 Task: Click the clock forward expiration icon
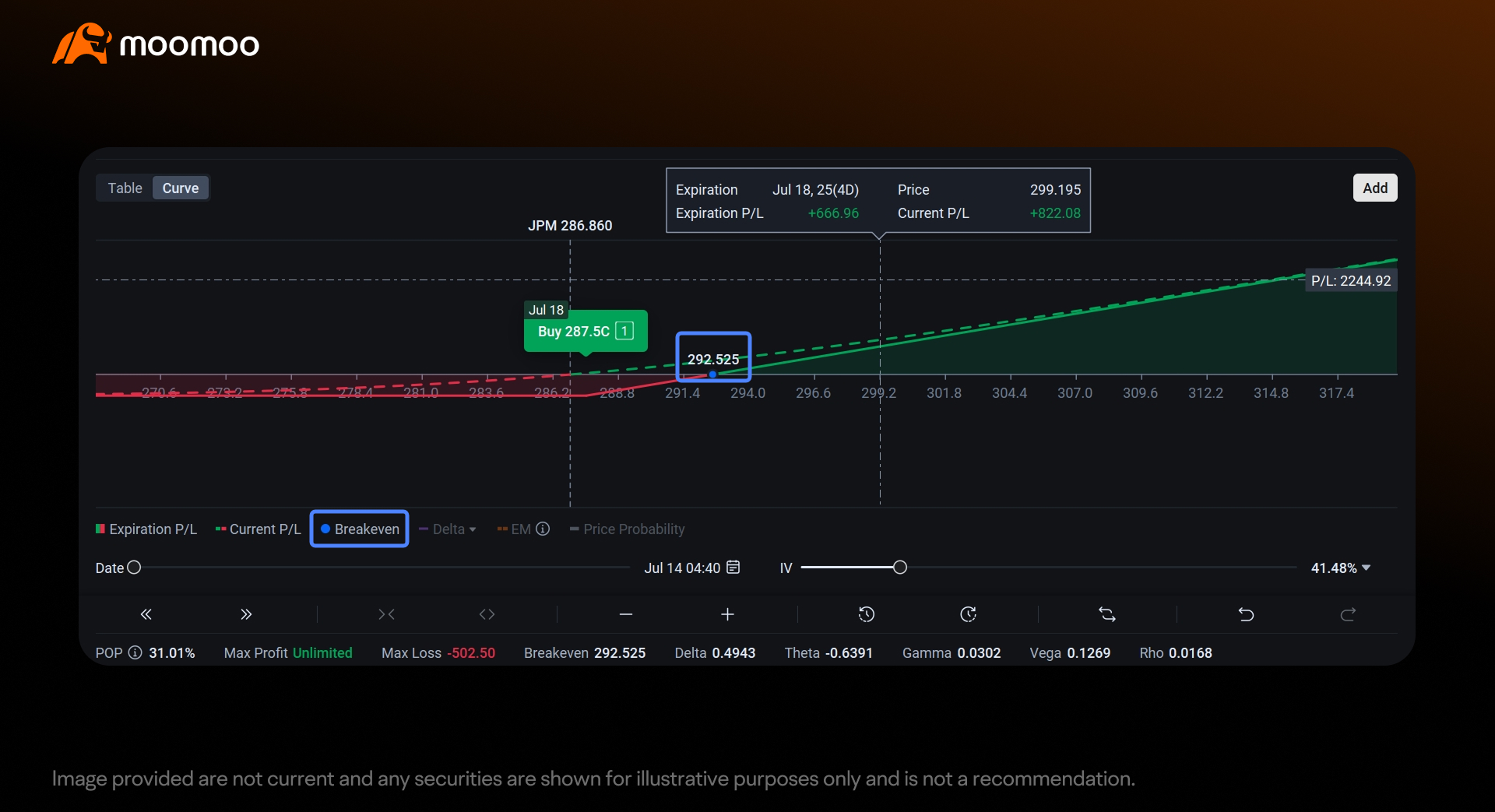point(968,614)
